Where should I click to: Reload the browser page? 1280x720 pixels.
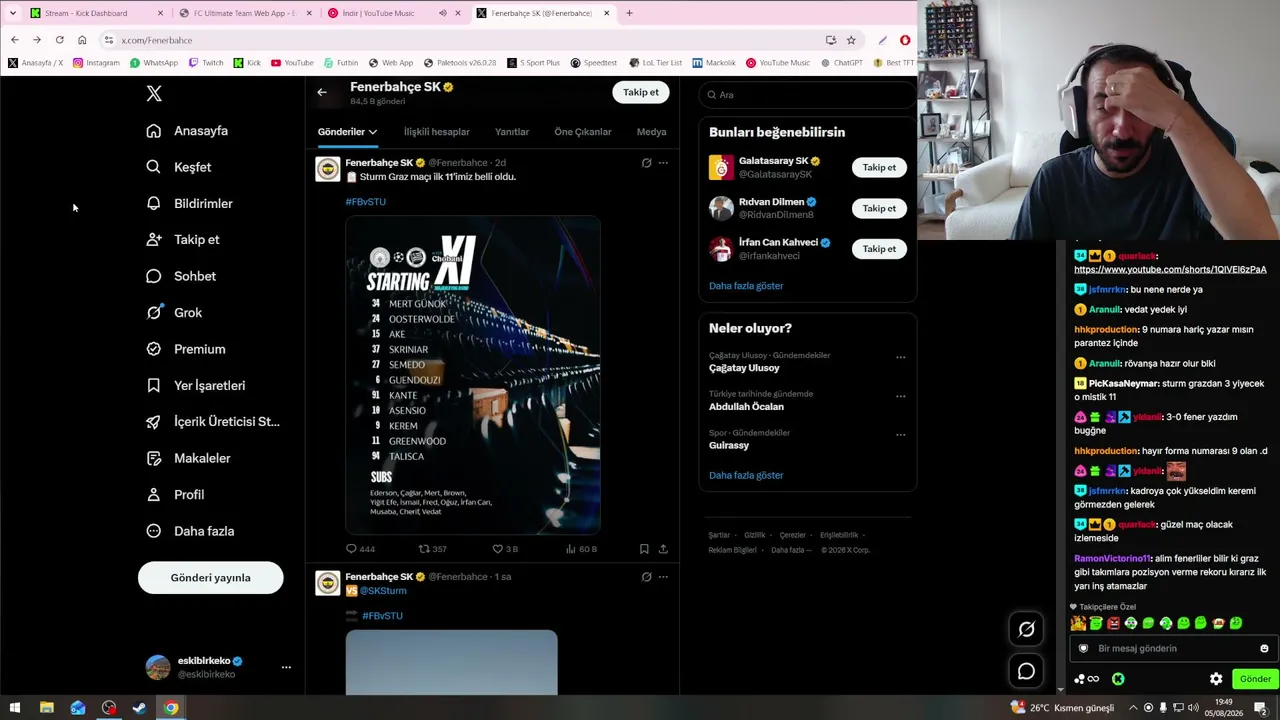pyautogui.click(x=60, y=40)
